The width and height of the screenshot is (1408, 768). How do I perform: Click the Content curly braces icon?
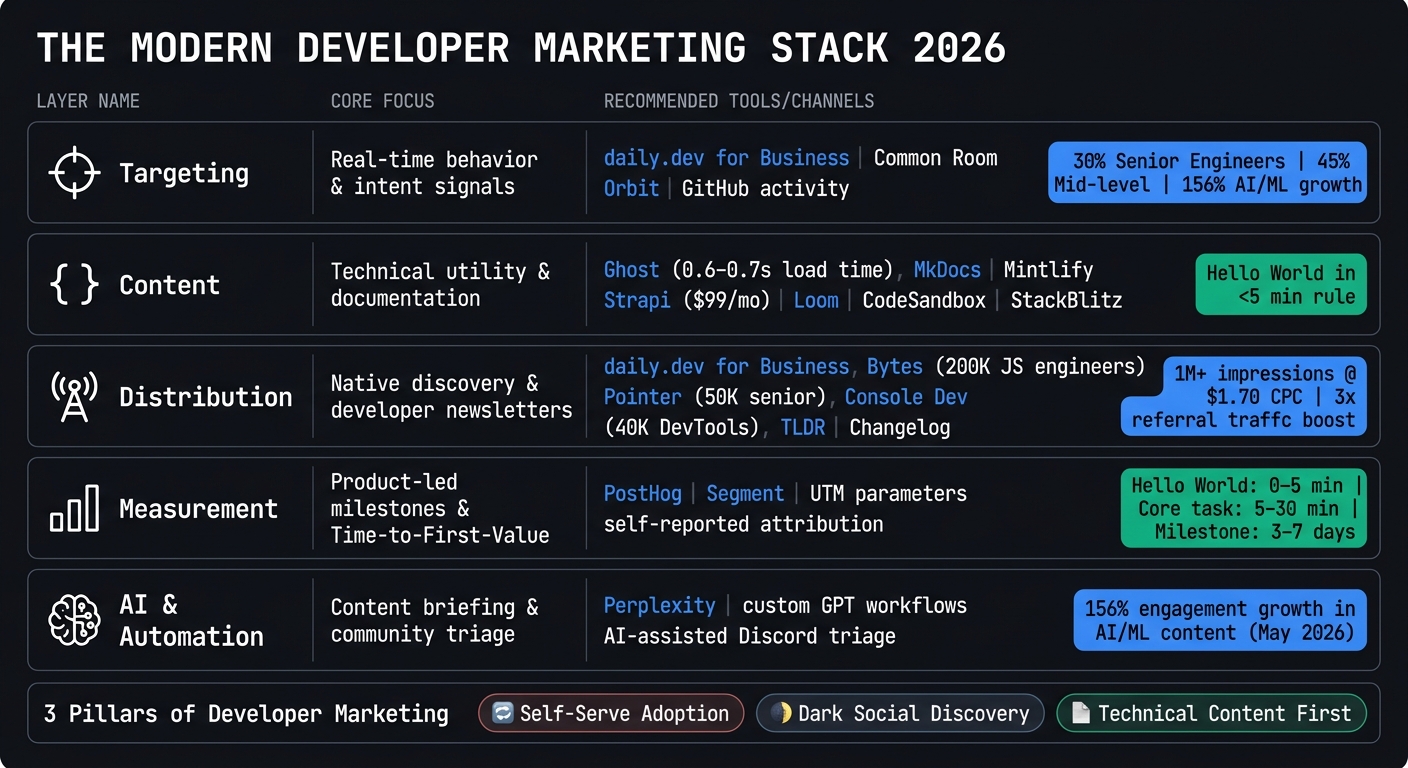tap(74, 285)
